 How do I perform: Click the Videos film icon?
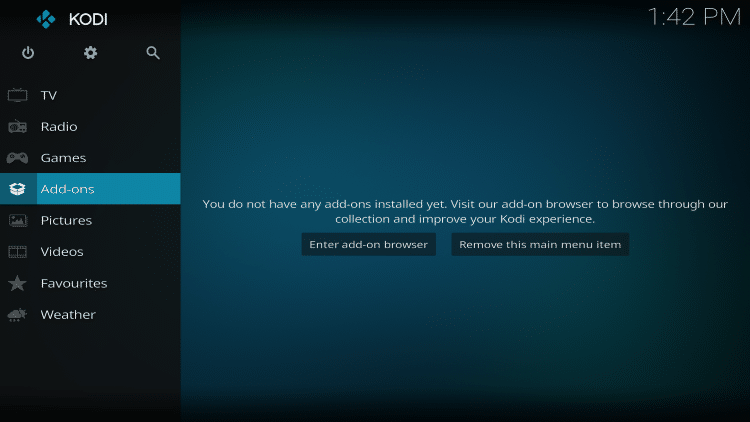[x=18, y=252]
